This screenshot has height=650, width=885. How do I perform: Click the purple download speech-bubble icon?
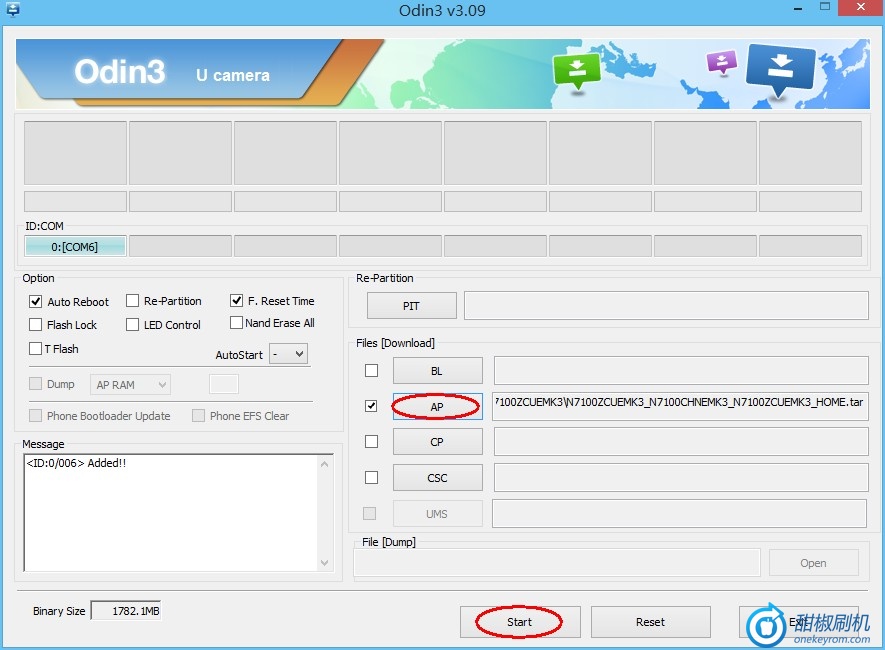(x=721, y=63)
